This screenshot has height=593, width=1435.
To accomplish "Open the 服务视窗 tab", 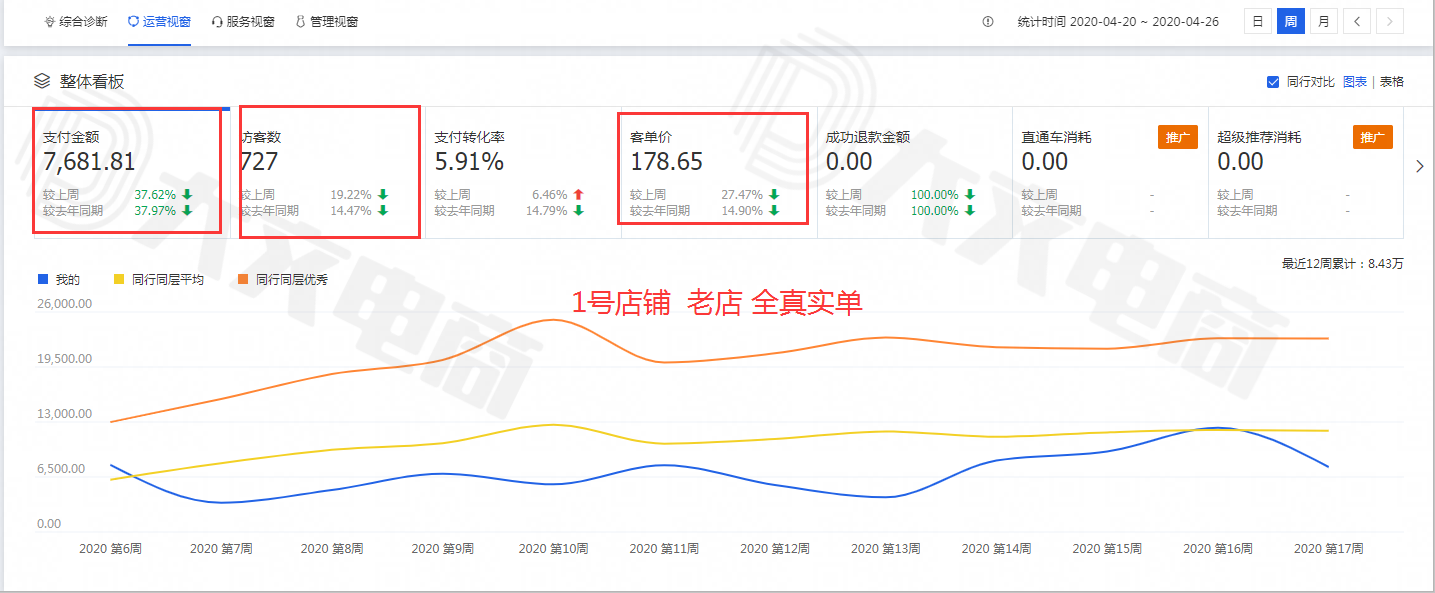I will [244, 21].
